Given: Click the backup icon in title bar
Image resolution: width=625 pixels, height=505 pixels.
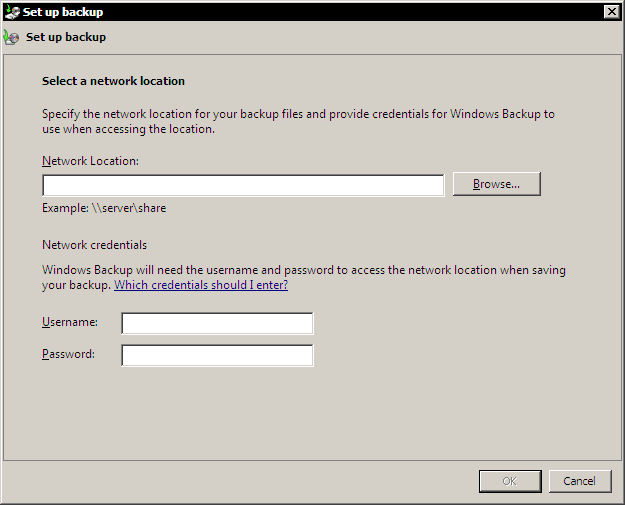Looking at the screenshot, I should point(12,12).
